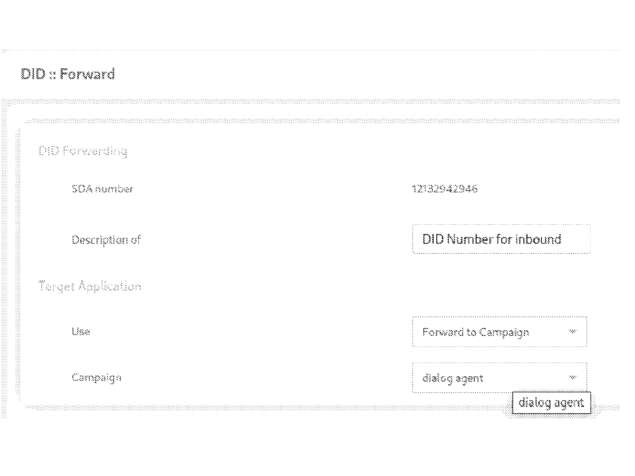Click the chevron arrow on the Campaign dropdown
This screenshot has height=476, width=635.
572,378
